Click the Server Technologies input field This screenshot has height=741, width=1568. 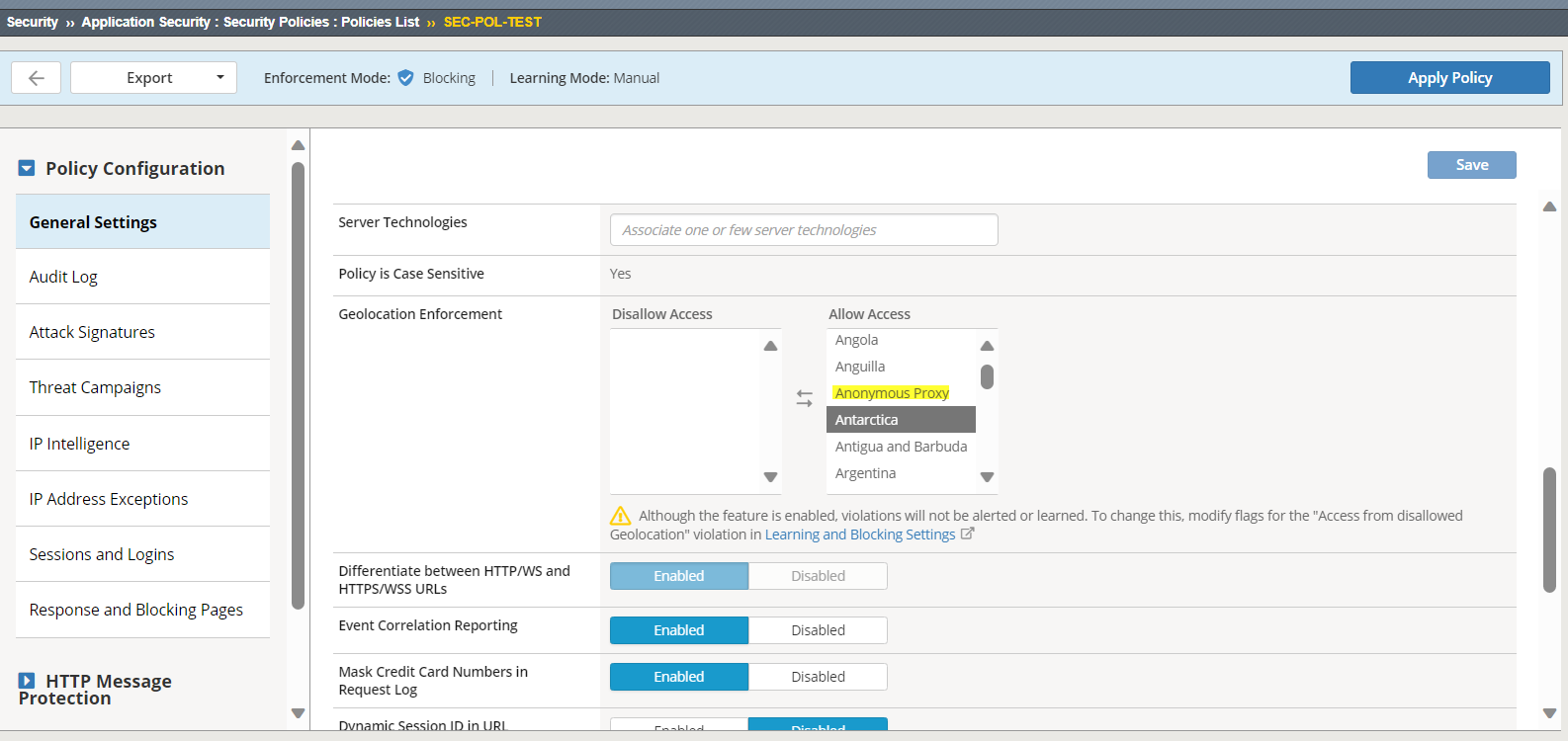803,230
